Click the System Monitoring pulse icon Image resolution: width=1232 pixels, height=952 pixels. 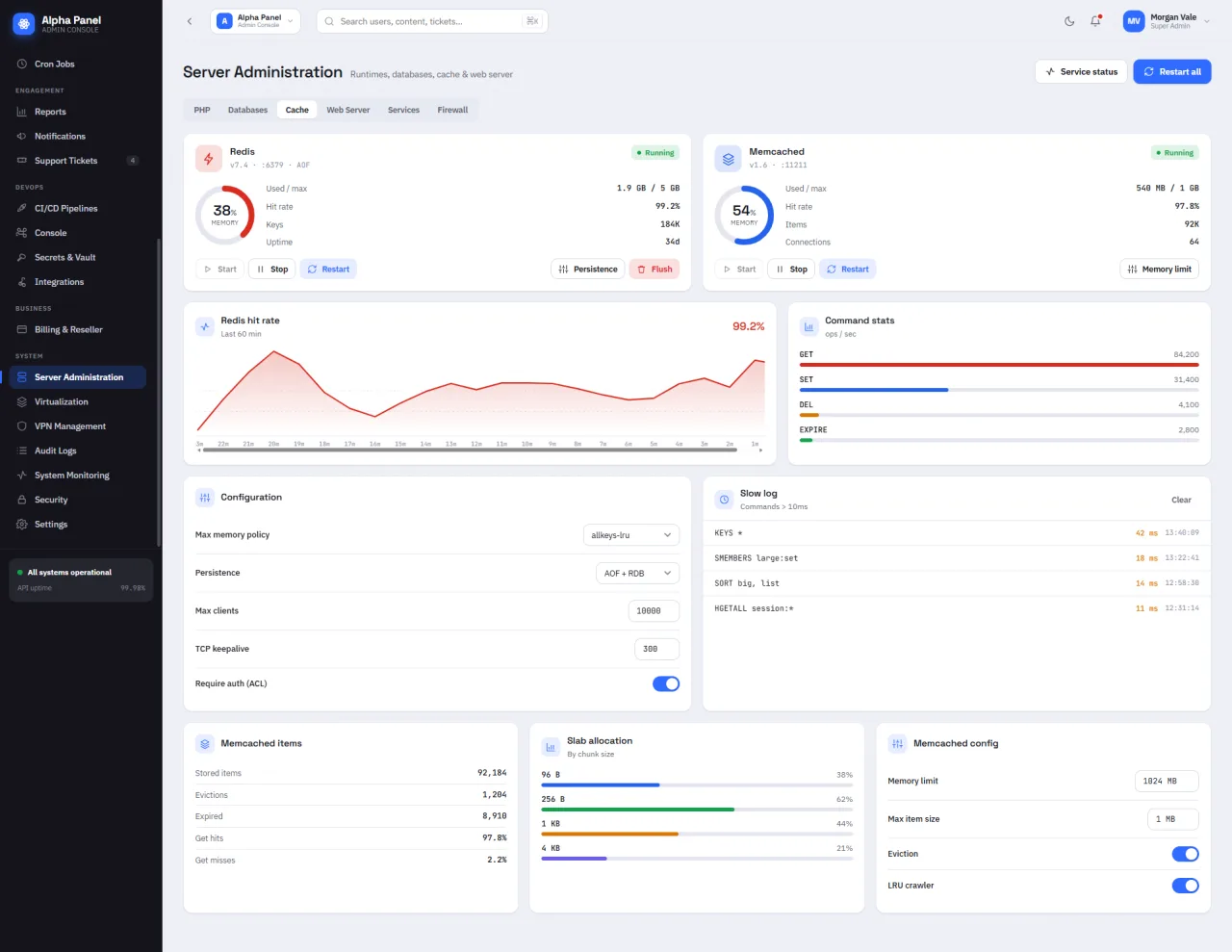[x=22, y=476]
